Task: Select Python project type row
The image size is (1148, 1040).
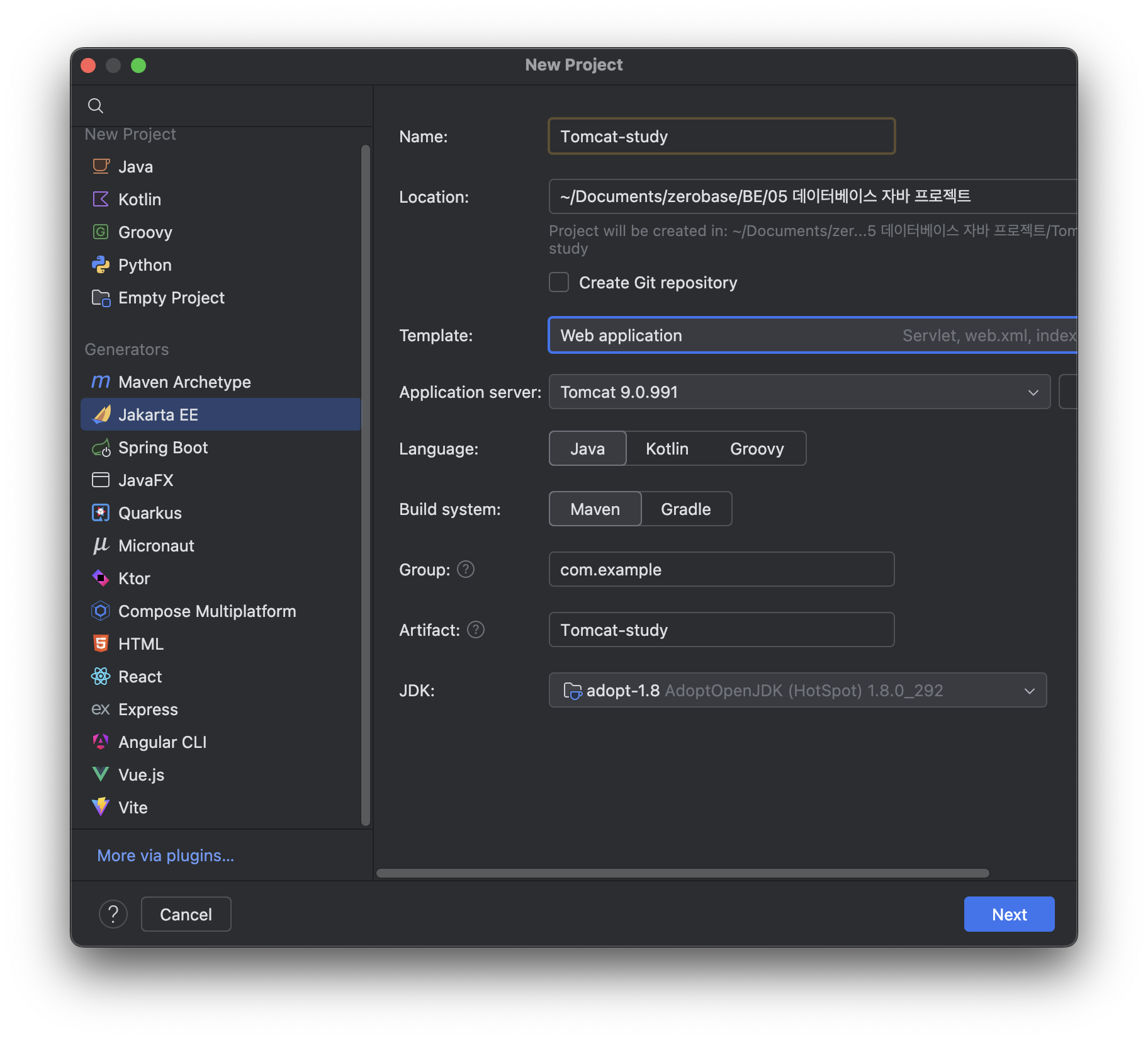Action: point(221,264)
